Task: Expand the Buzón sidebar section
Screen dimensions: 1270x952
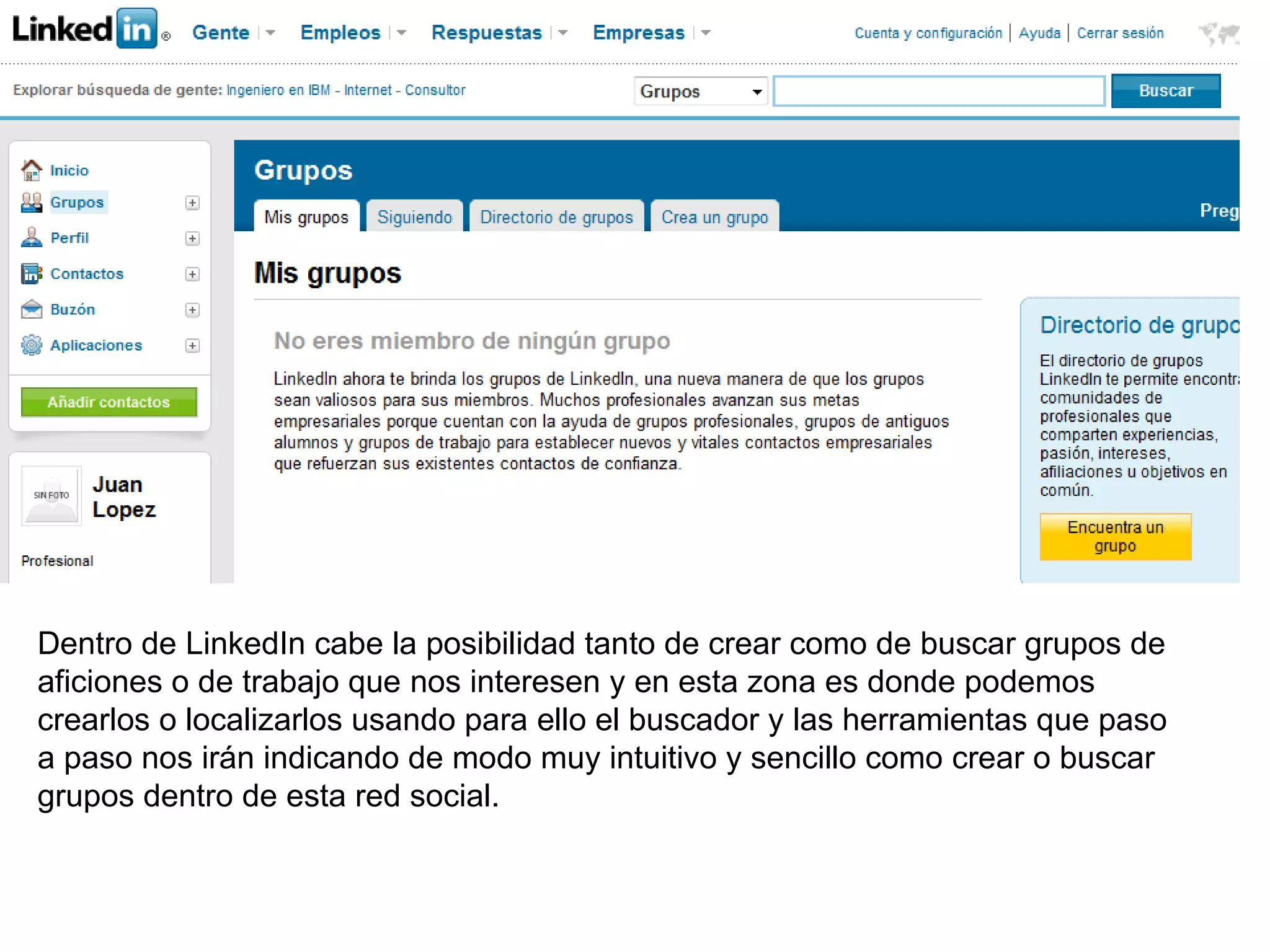Action: point(193,310)
